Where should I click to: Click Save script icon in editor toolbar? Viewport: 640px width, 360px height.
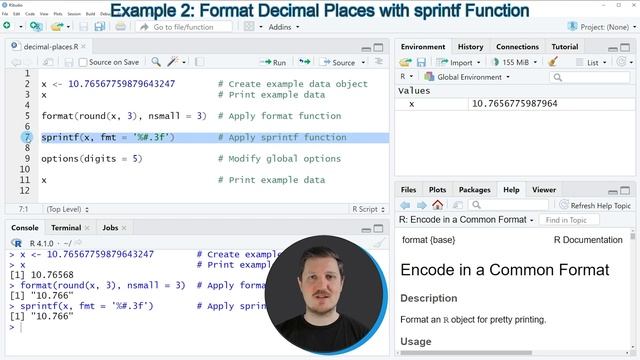69,62
